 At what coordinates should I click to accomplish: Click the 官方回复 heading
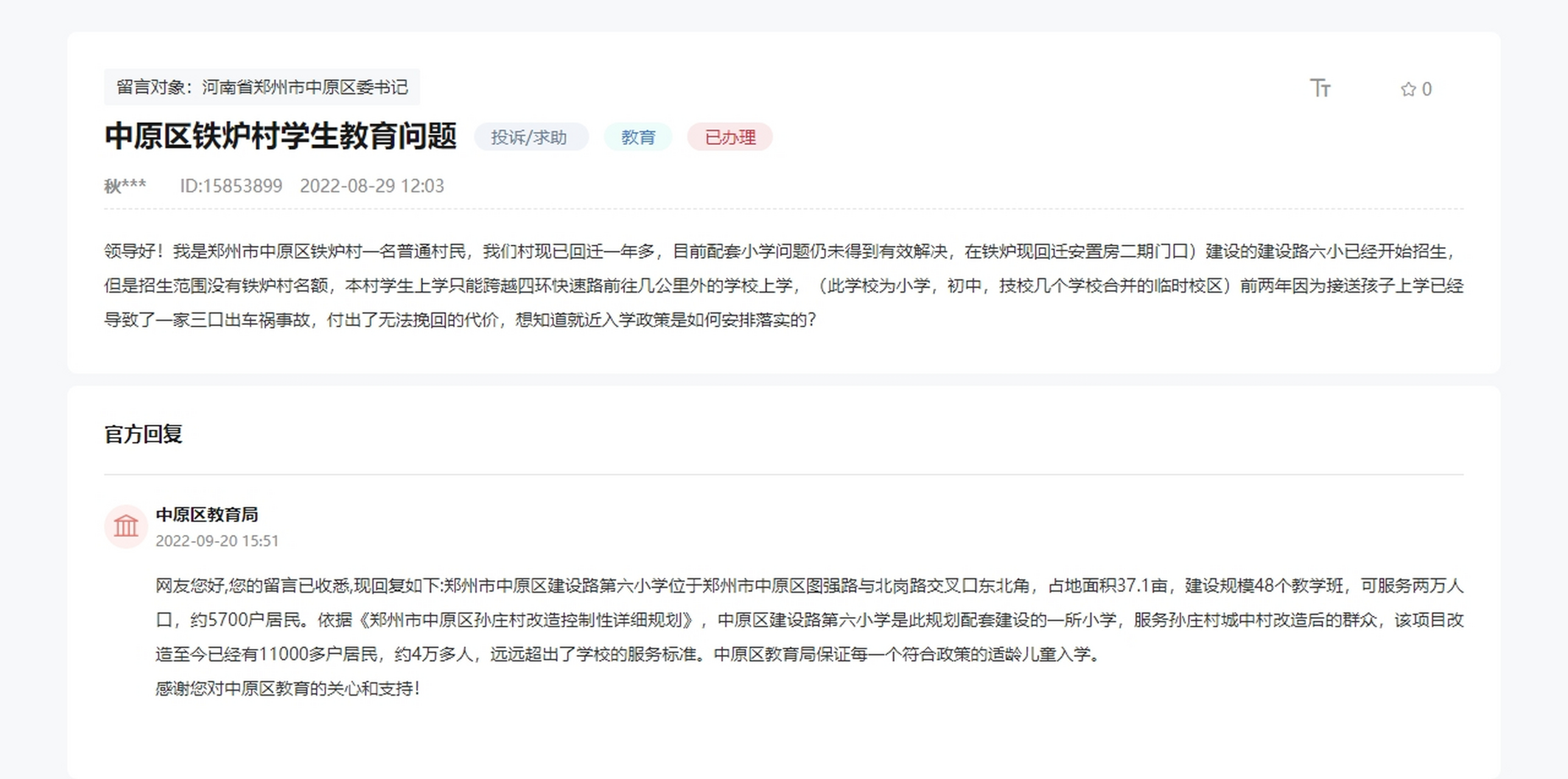tap(143, 434)
